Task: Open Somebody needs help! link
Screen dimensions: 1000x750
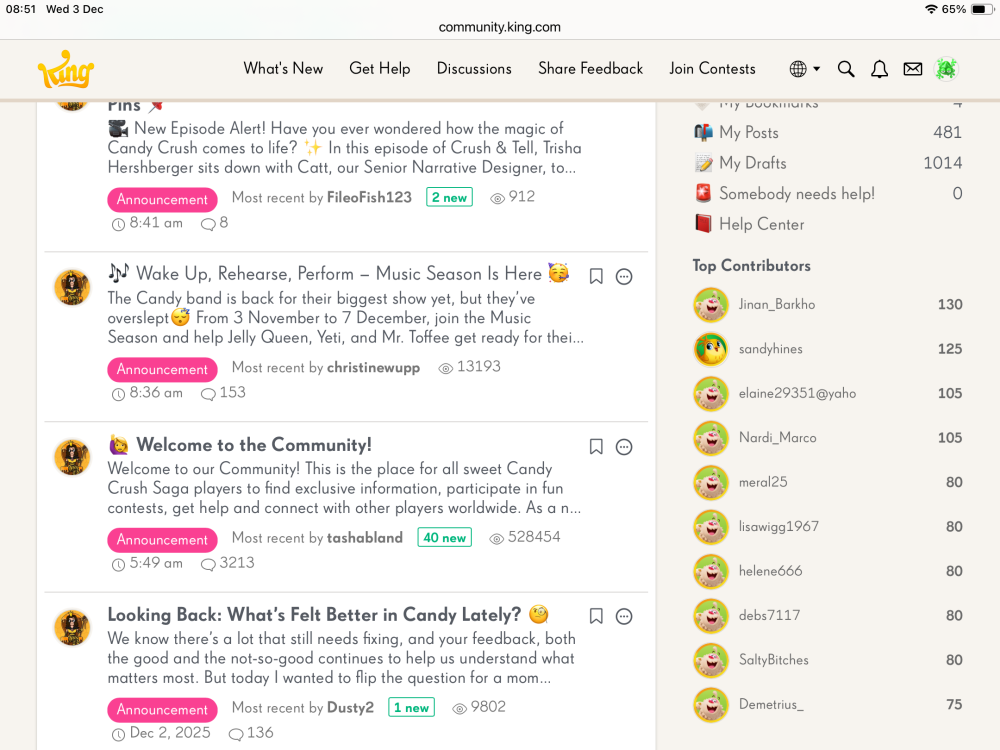Action: [797, 193]
